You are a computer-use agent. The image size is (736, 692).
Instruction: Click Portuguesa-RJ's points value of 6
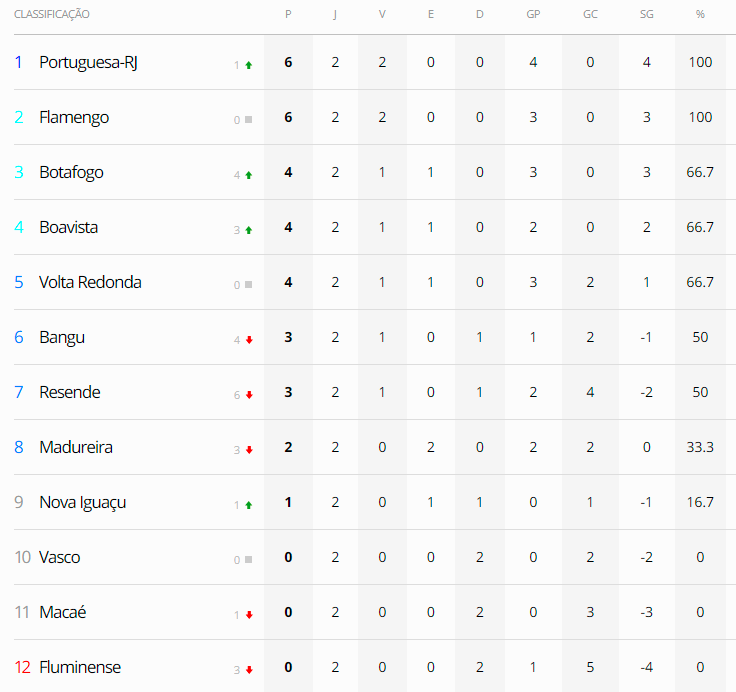click(288, 62)
